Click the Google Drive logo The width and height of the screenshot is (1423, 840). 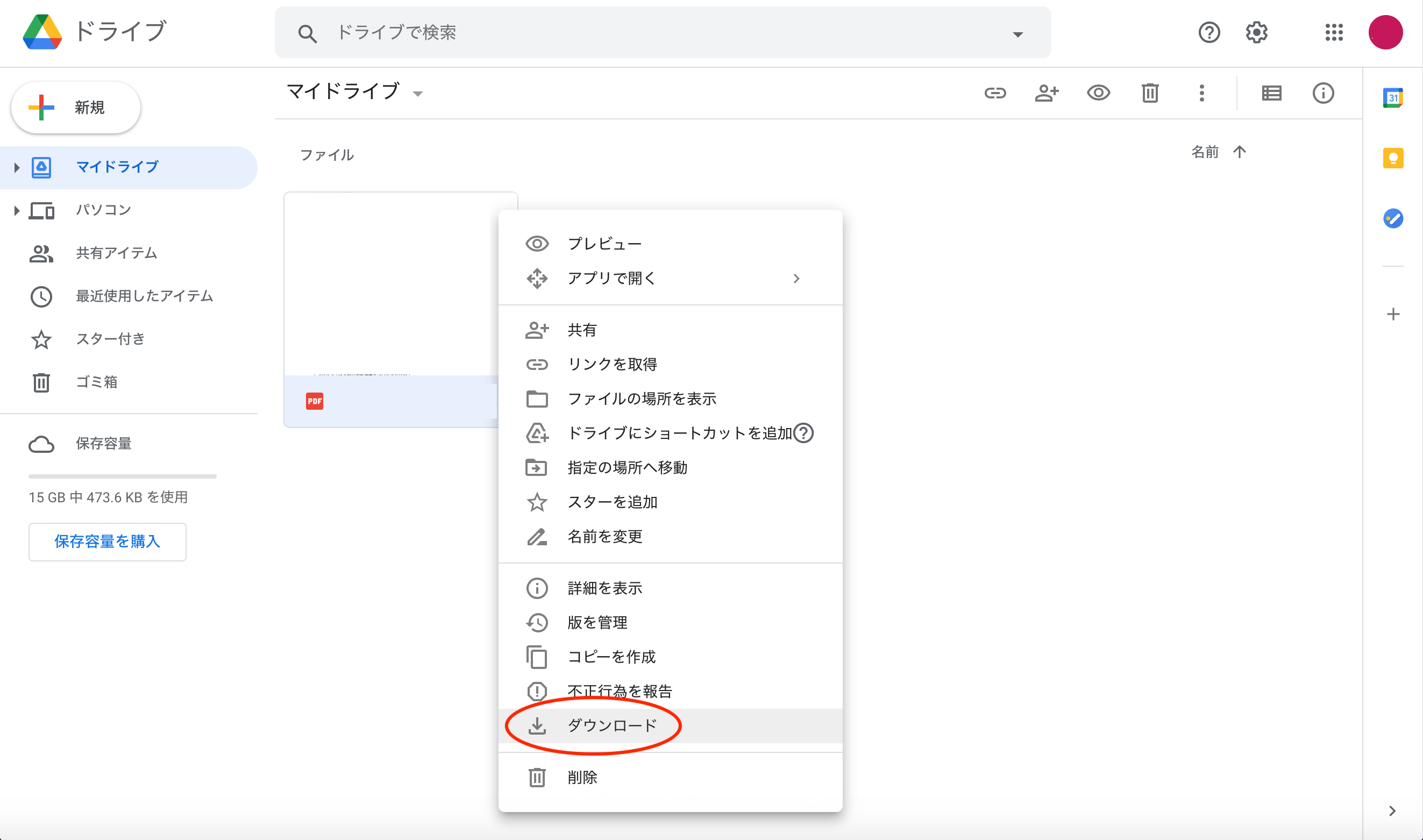(42, 32)
